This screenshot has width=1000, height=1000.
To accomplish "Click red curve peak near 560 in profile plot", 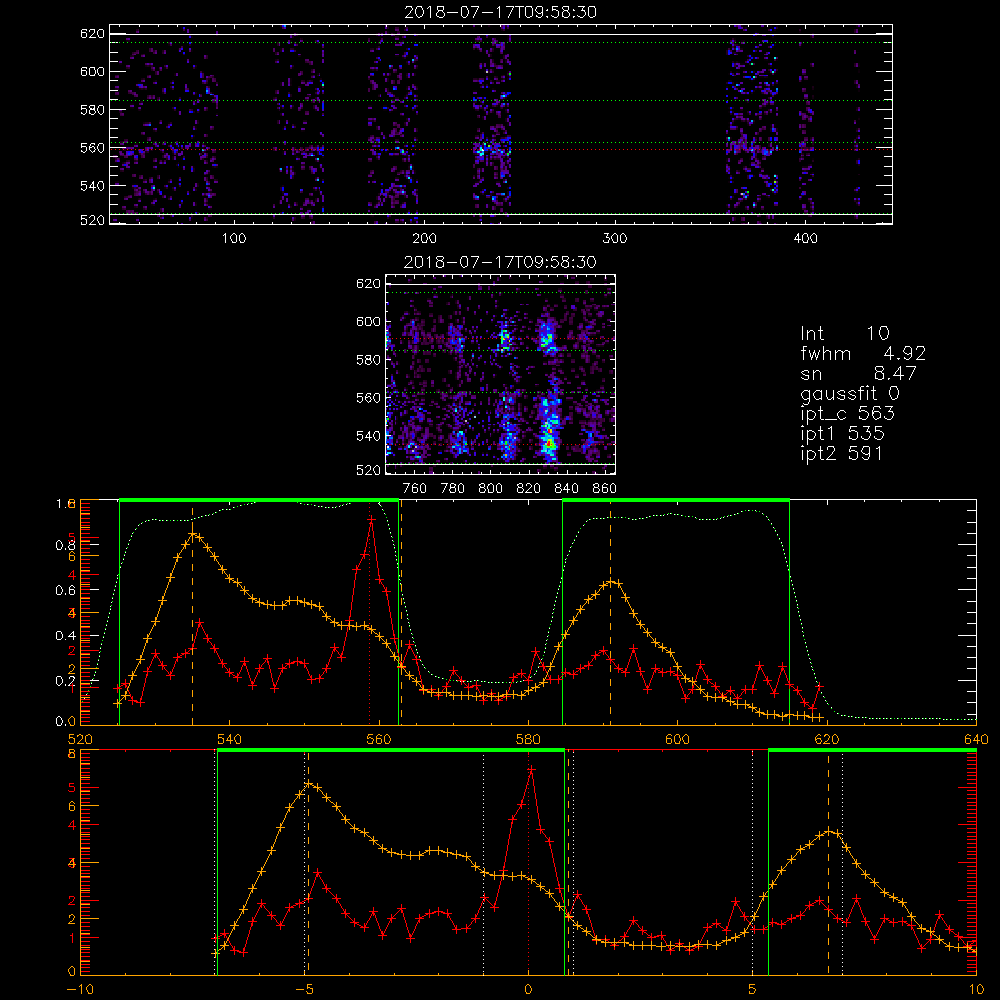I will (371, 520).
